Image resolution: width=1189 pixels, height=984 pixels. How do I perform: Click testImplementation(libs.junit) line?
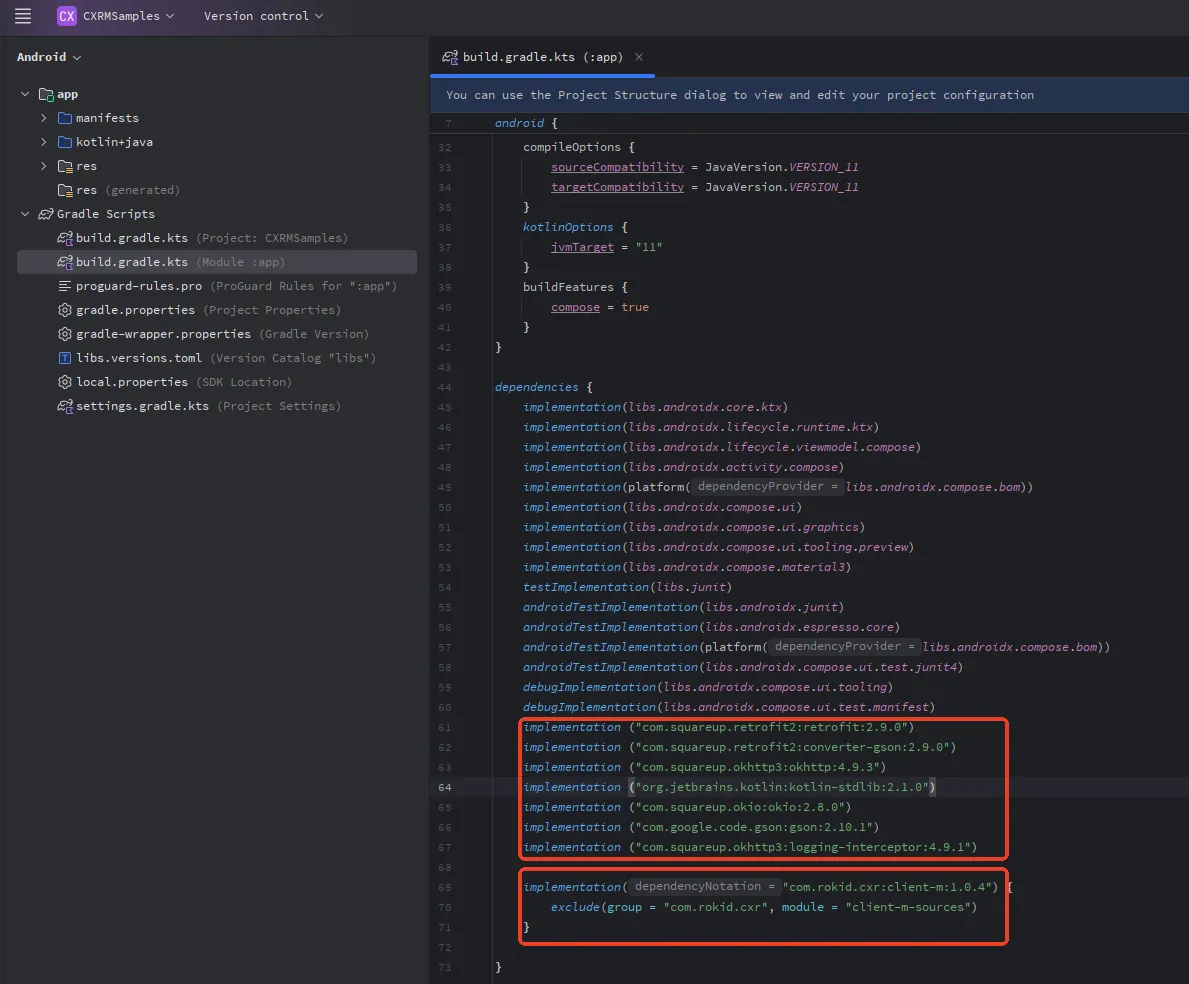(627, 587)
